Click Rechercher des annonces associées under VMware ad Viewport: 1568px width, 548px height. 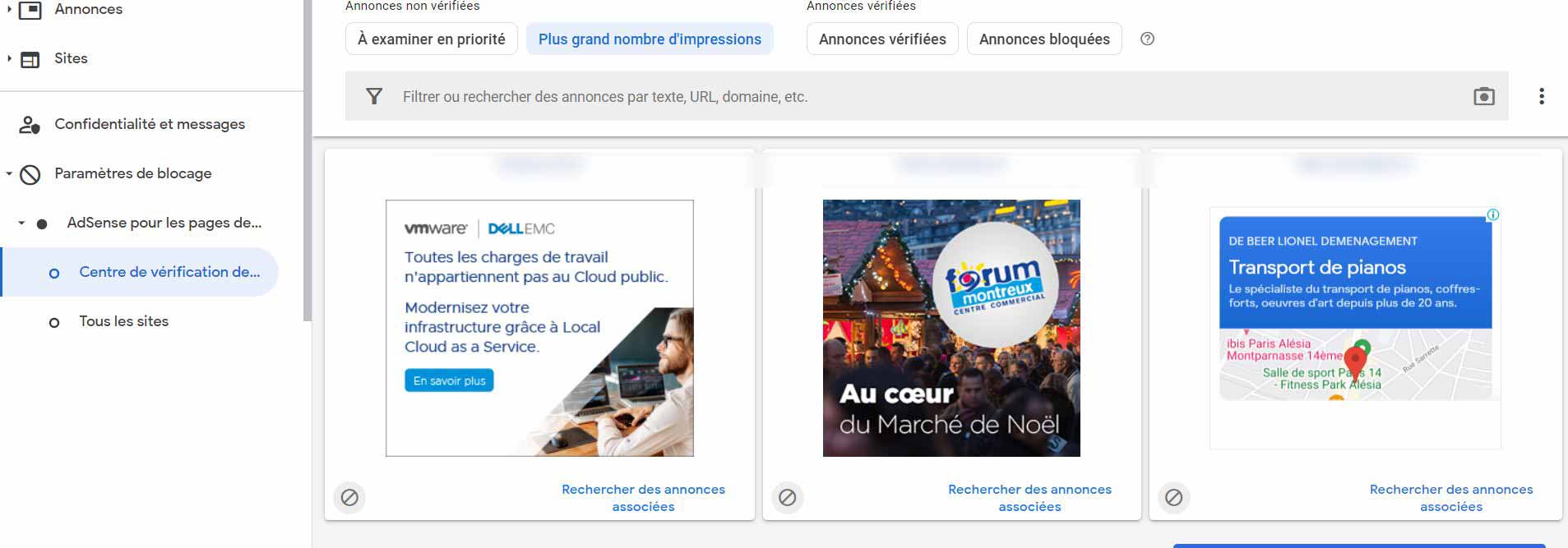coord(643,498)
